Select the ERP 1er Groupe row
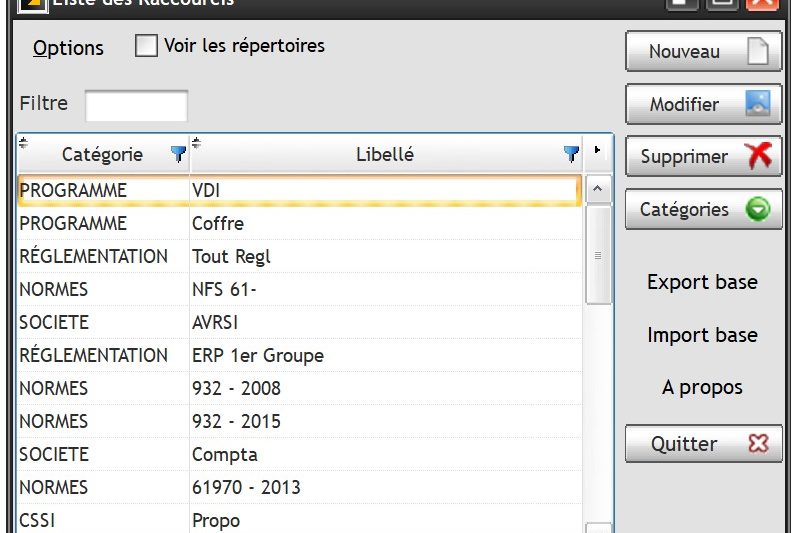 (300, 355)
